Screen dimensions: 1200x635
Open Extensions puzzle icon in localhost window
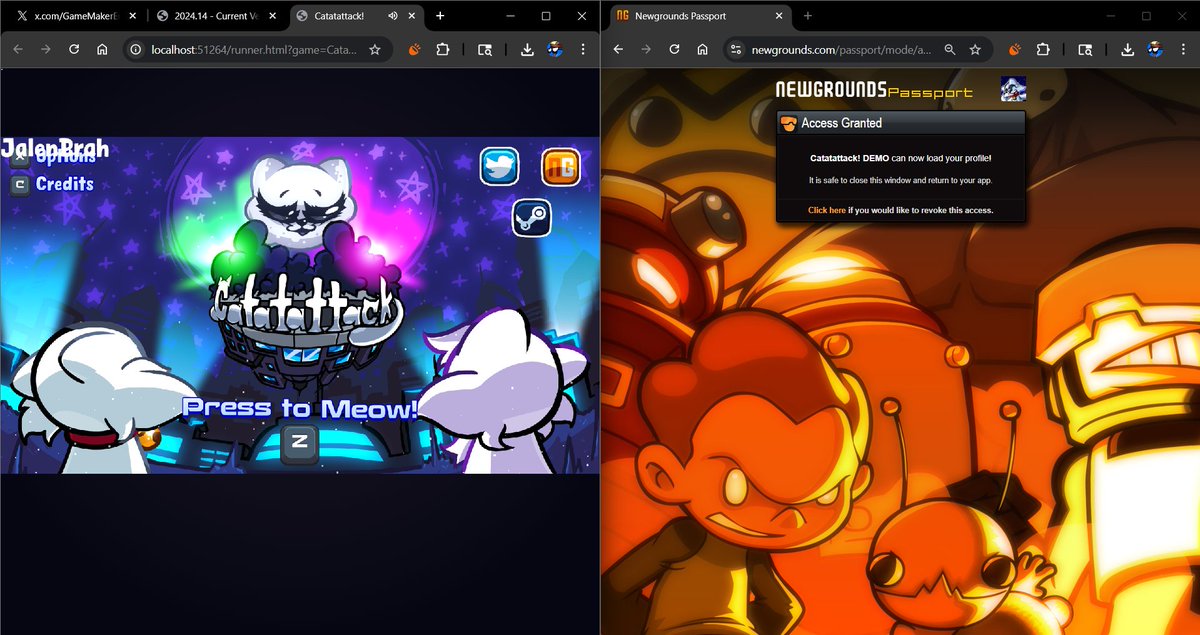pyautogui.click(x=442, y=49)
